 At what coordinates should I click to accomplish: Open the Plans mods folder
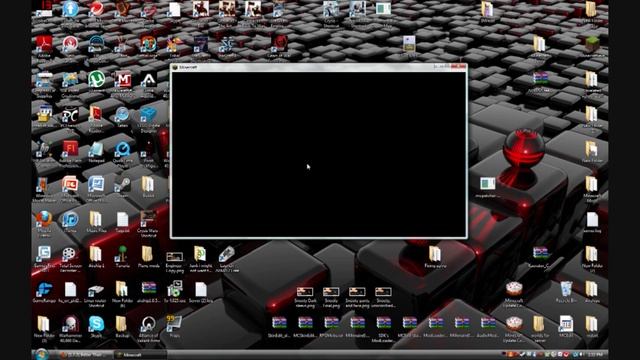148,254
